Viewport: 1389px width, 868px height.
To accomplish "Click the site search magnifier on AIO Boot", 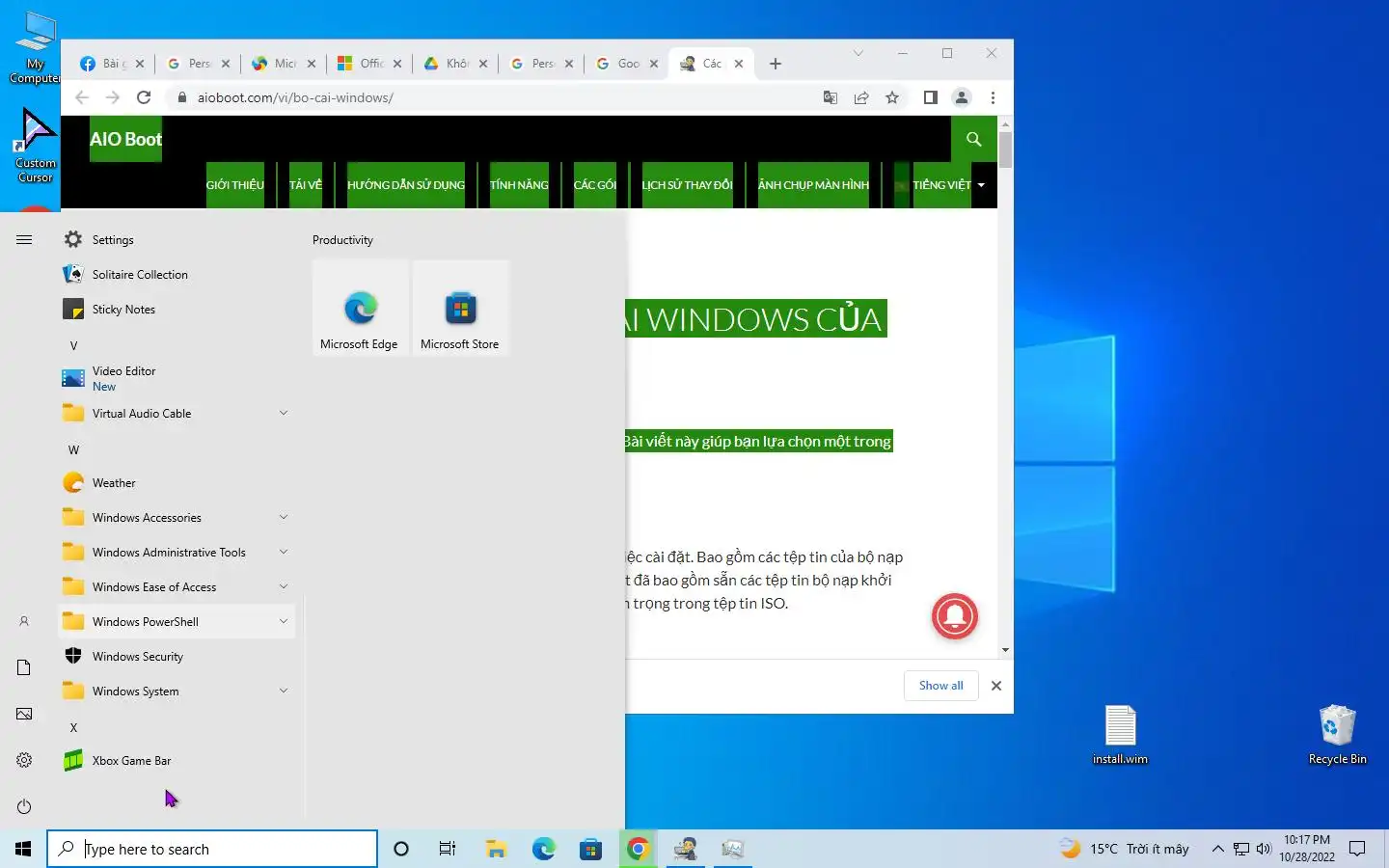I will [x=974, y=139].
